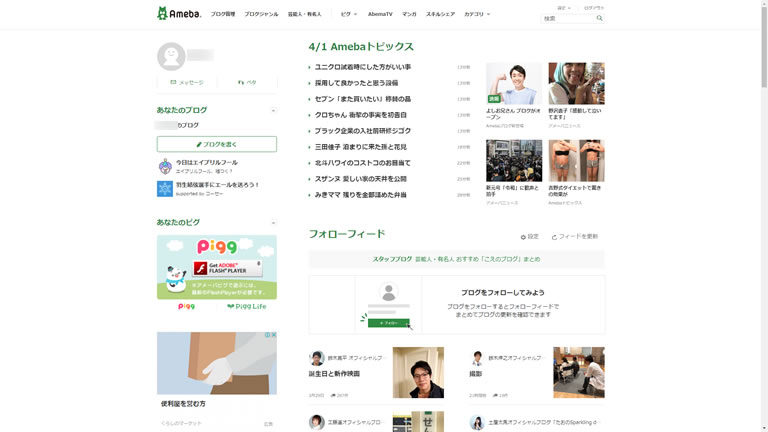This screenshot has height=432, width=768.
Task: Click the diet before-after thumbnail
Action: (x=576, y=161)
